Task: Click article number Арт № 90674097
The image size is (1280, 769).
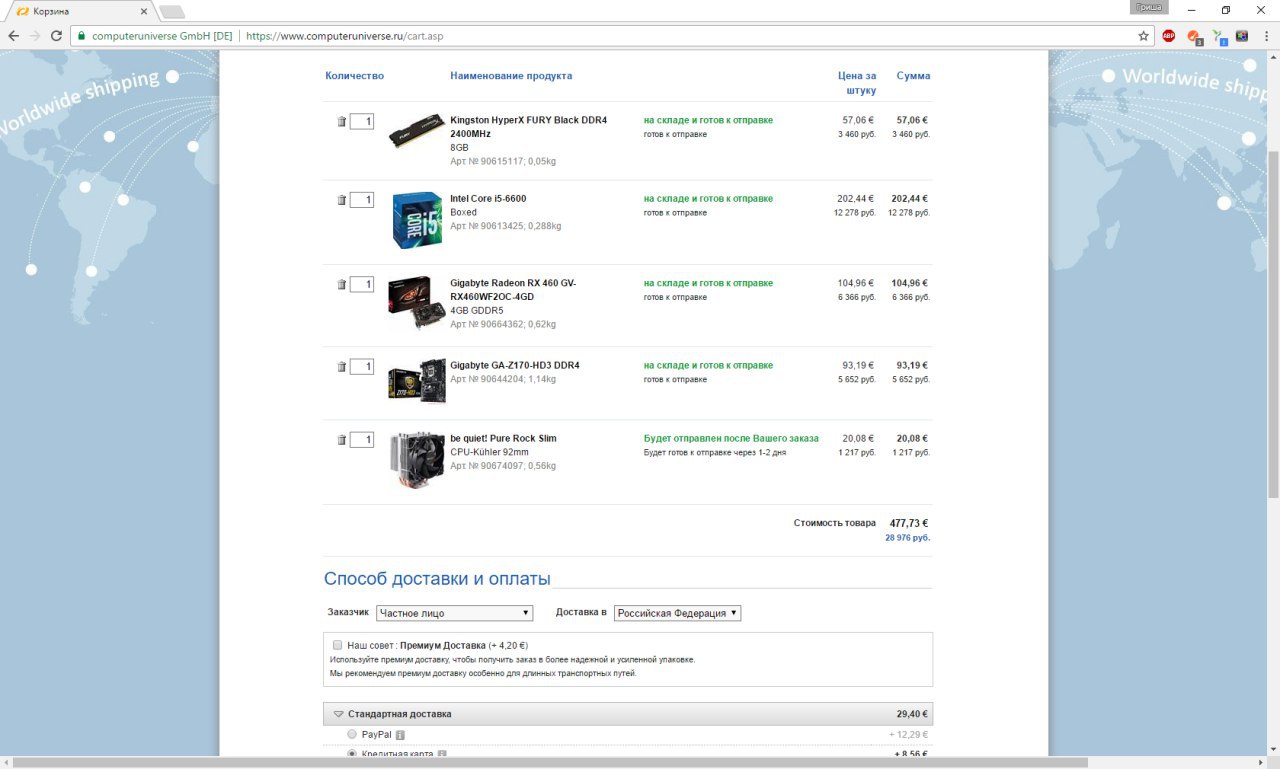Action: coord(486,466)
